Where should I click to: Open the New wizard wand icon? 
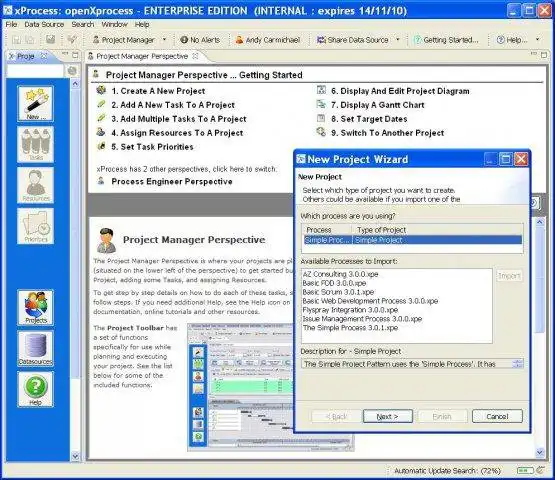pos(35,103)
